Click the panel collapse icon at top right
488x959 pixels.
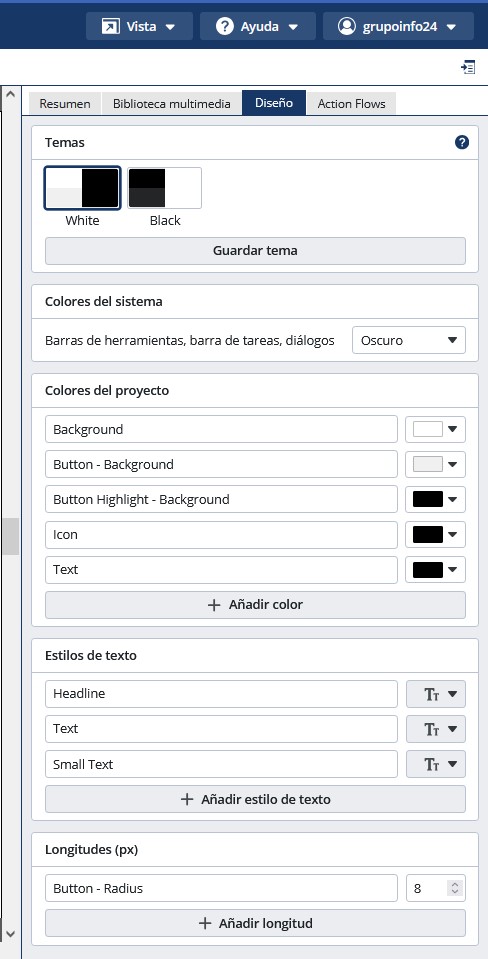click(468, 67)
